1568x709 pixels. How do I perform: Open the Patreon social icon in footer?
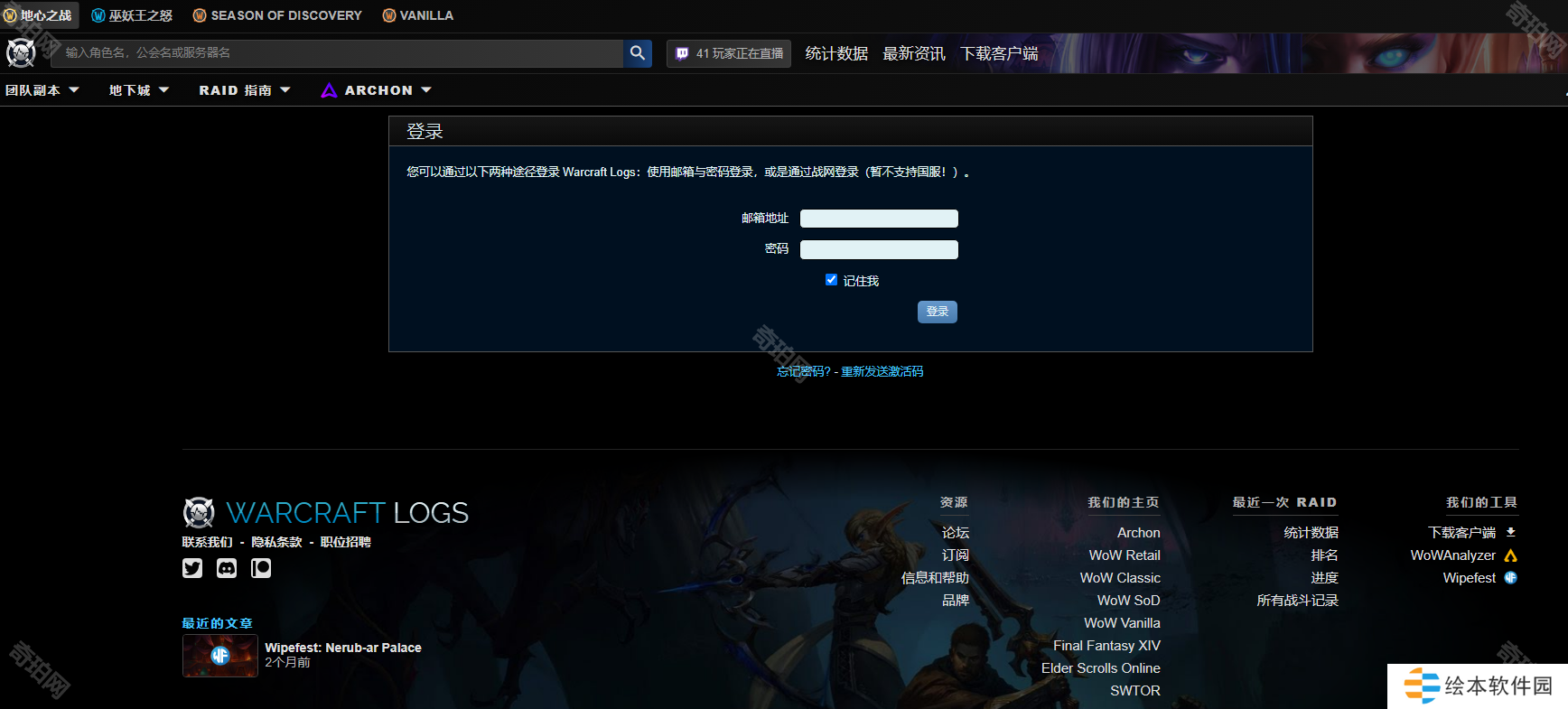coord(261,568)
